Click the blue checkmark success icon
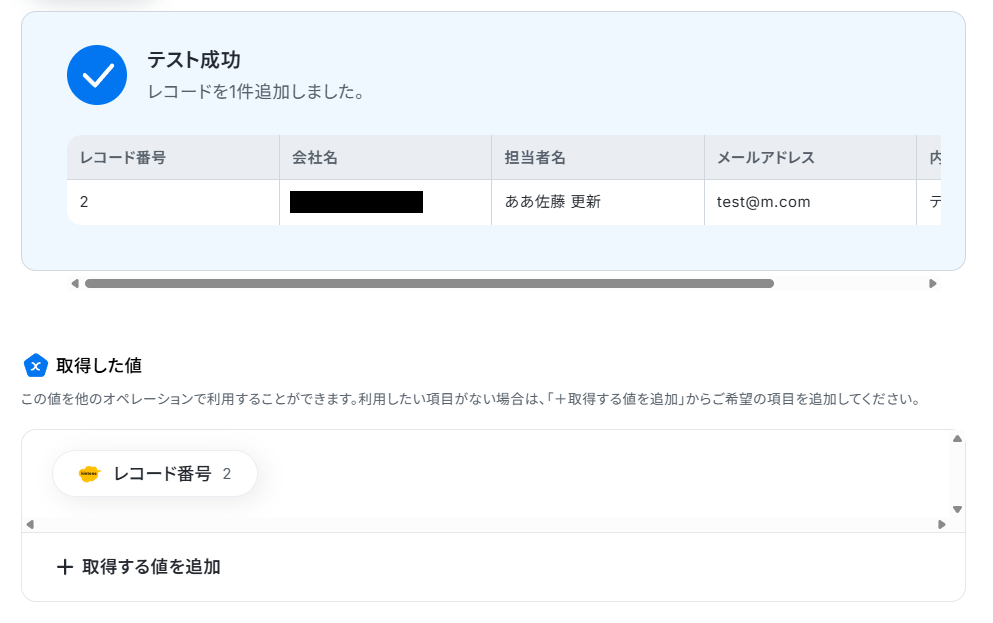This screenshot has height=623, width=993. [97, 75]
